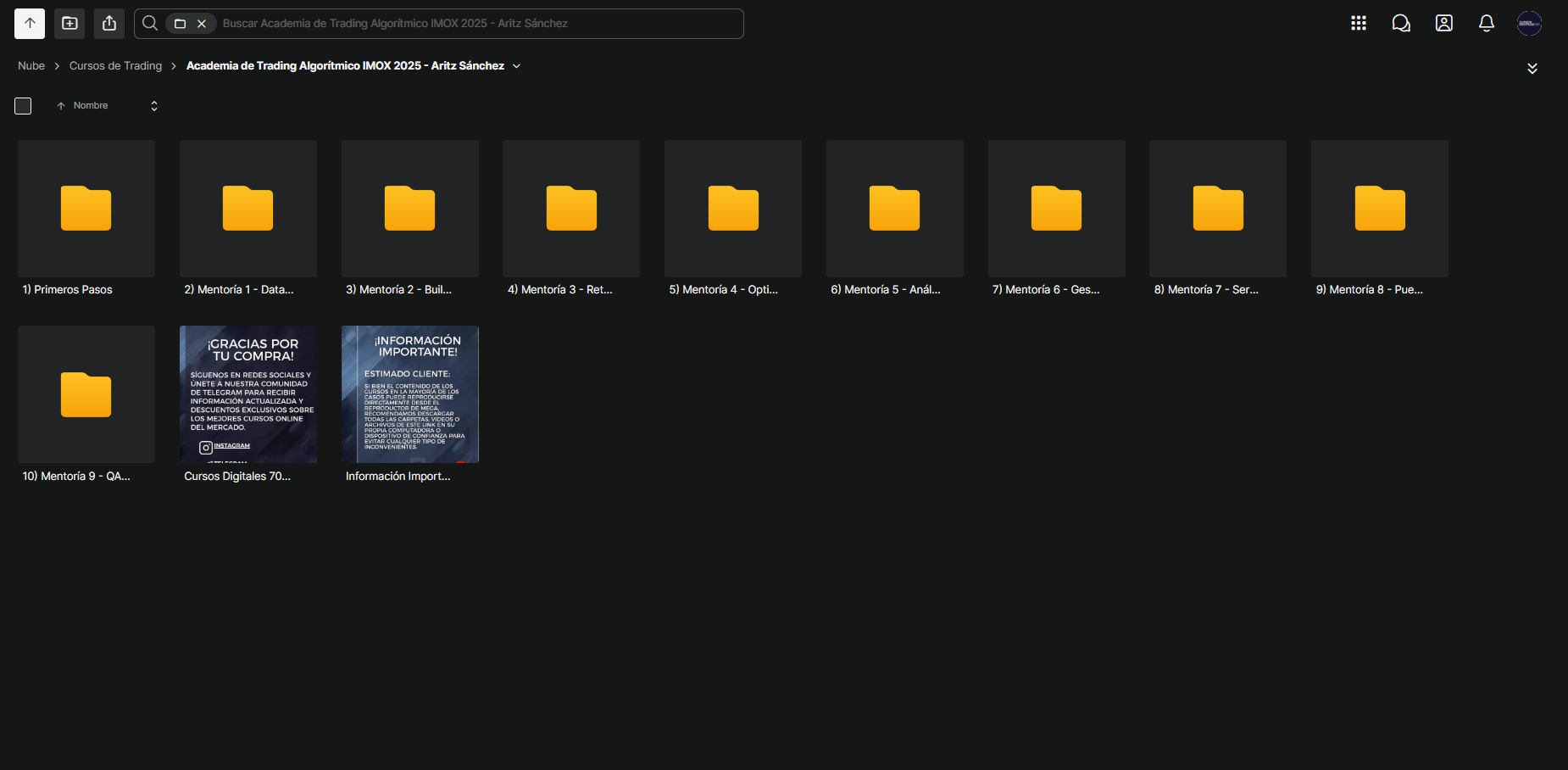
Task: Select the label '7) Mentoría 6 - Ges...'
Action: coord(1046,290)
